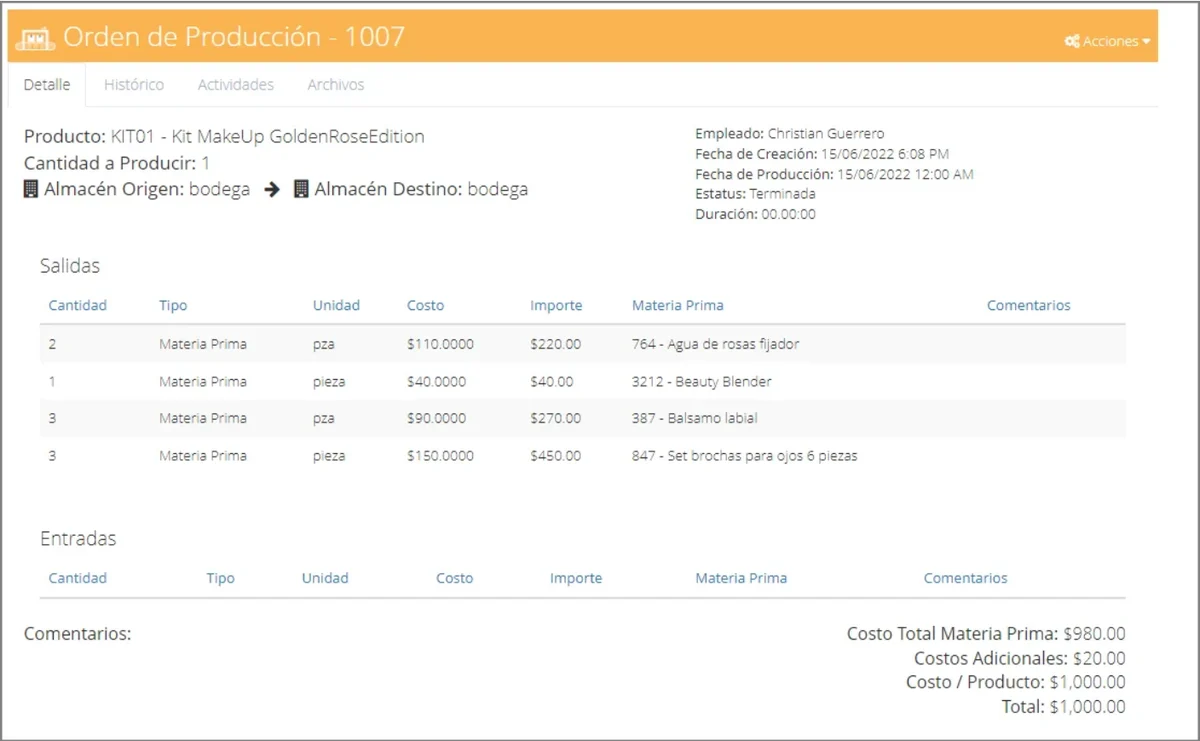
Task: Click the Entradas Importe column header
Action: (x=576, y=578)
